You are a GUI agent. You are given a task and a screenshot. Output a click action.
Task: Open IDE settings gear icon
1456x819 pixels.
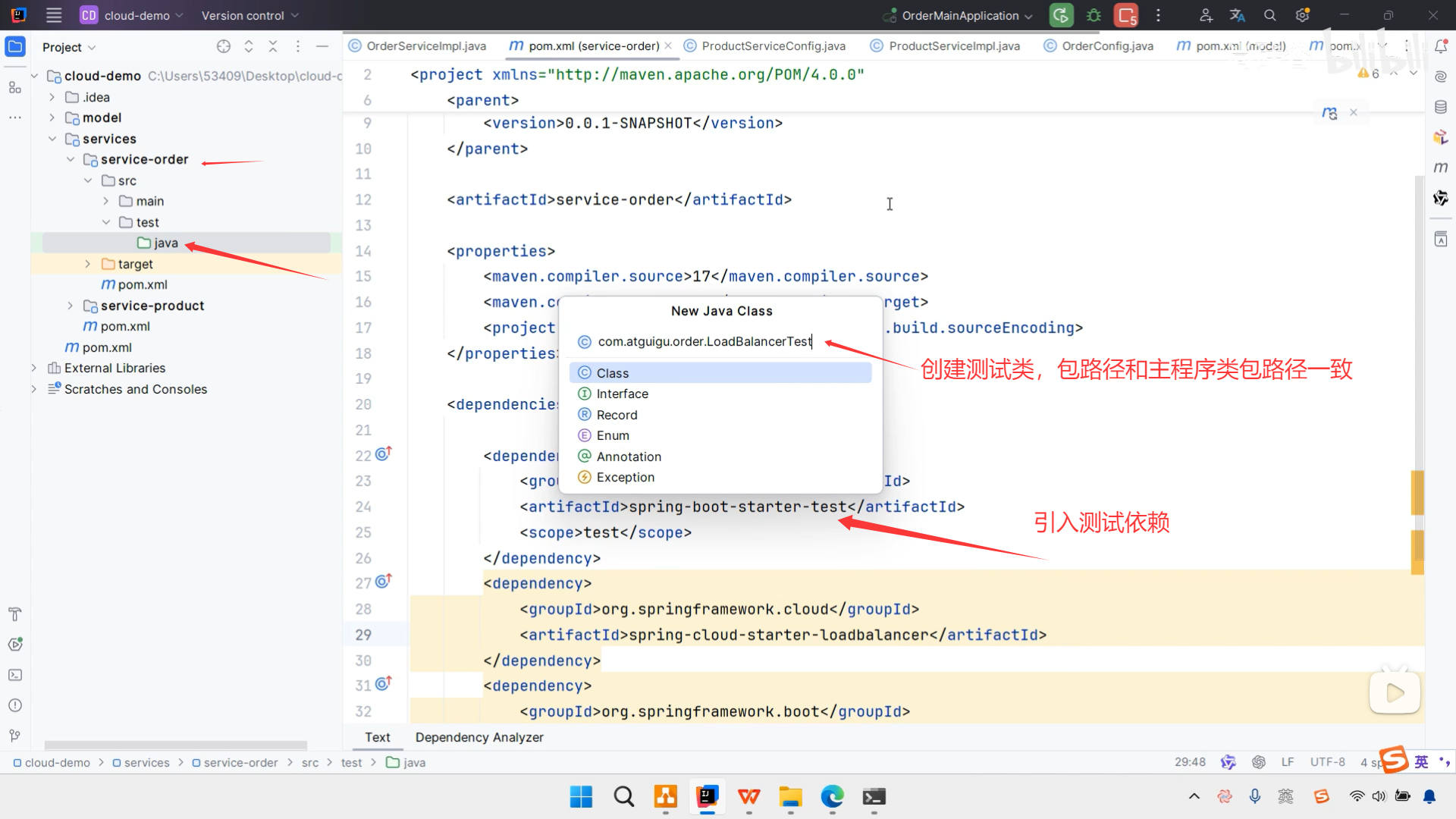click(x=1302, y=15)
